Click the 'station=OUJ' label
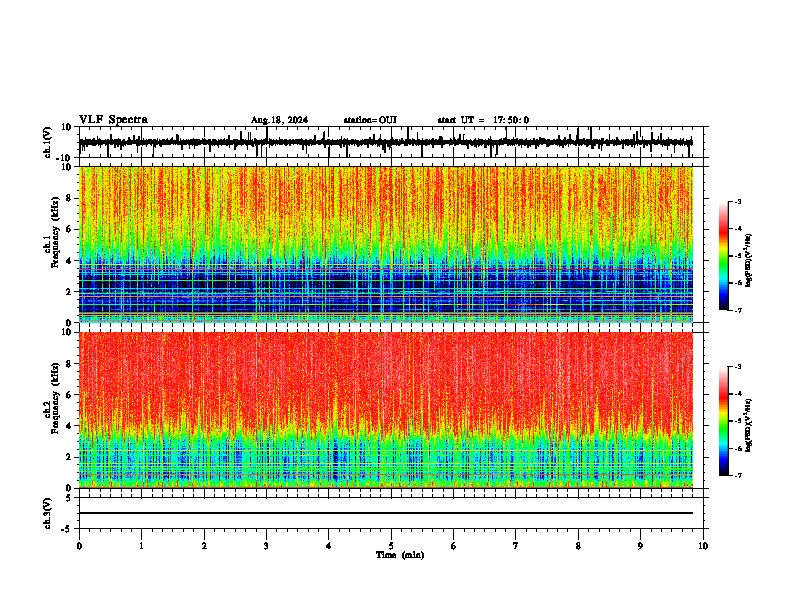Screen dimensions: 792x612 coord(370,120)
